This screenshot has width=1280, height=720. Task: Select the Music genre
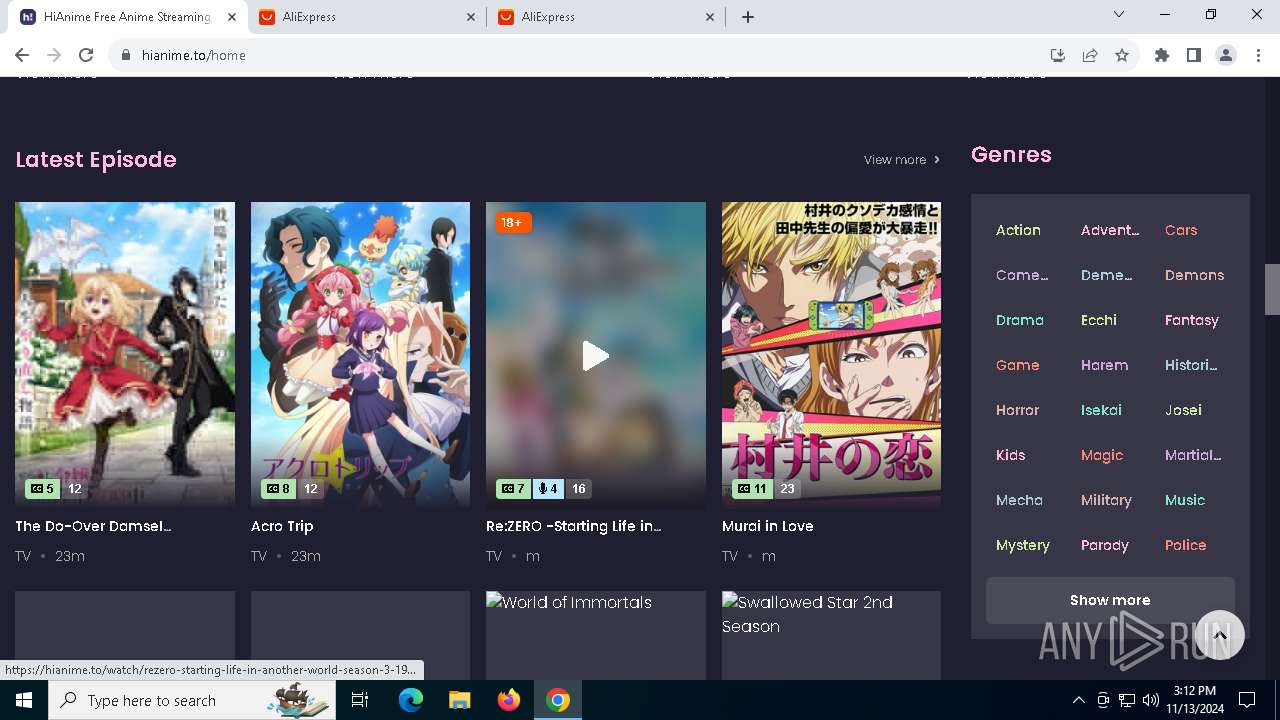click(1185, 500)
